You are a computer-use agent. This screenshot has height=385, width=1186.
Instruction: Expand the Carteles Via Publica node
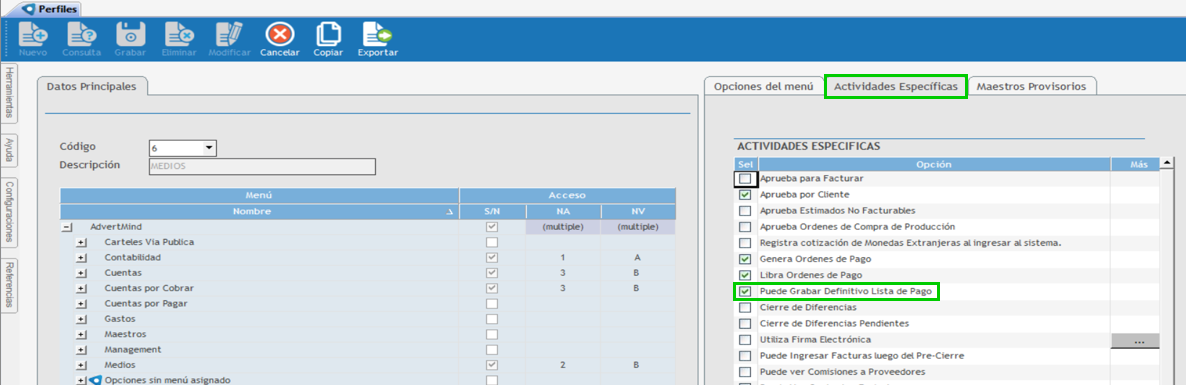[82, 242]
